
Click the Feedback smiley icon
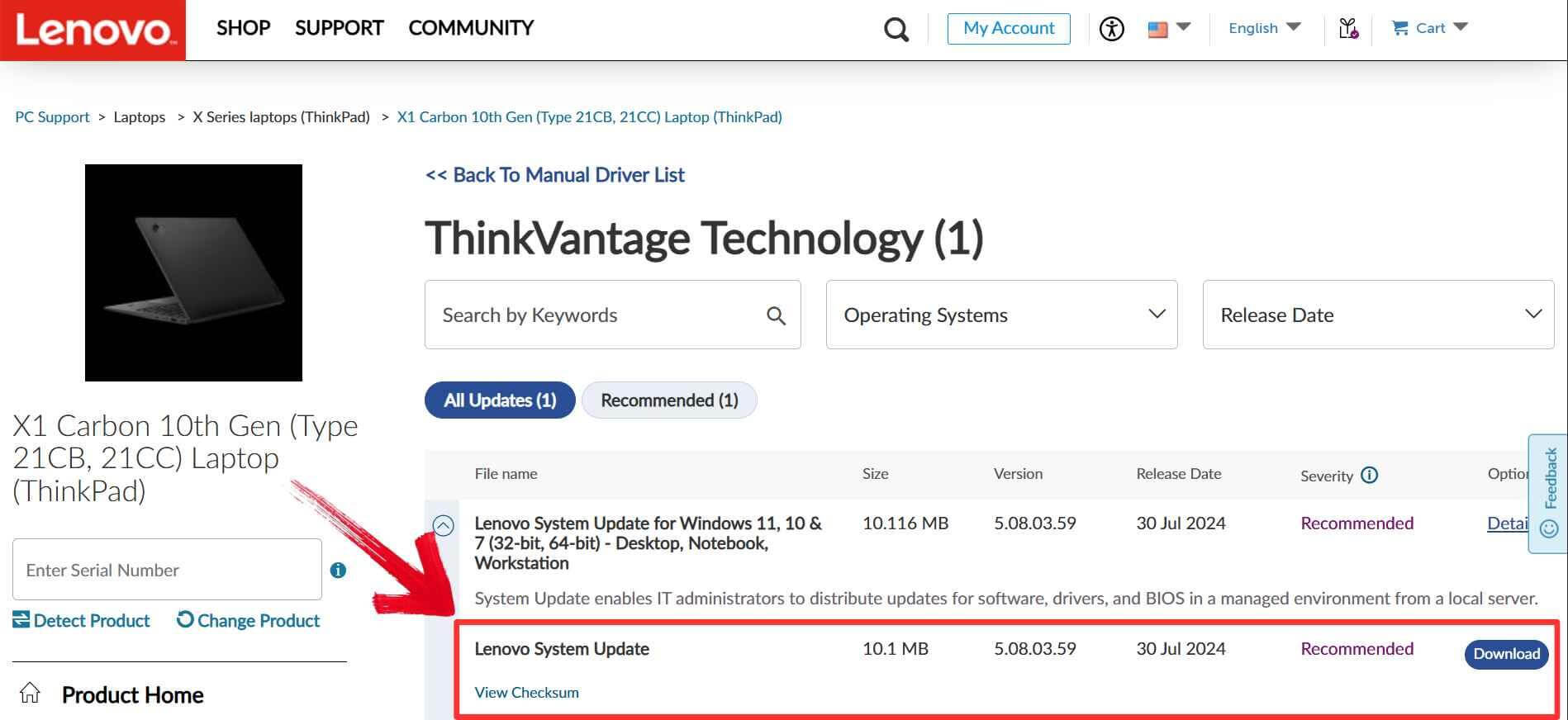tap(1550, 528)
